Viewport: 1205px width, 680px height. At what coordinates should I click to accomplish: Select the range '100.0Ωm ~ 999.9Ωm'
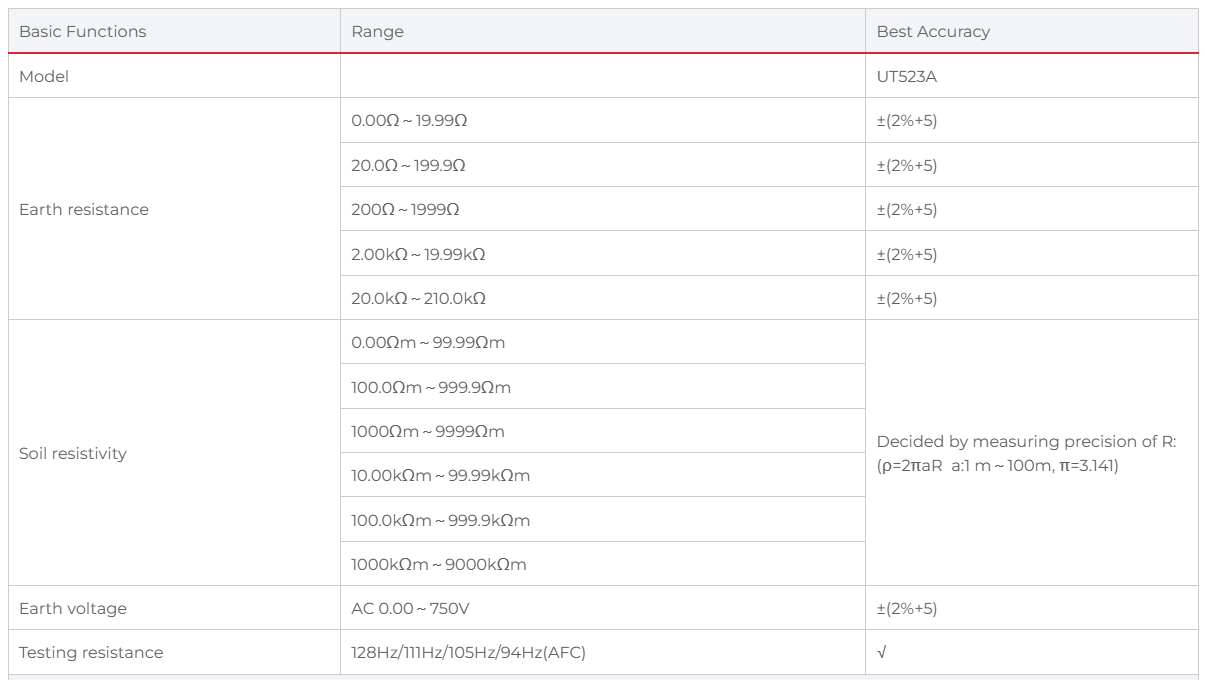coord(431,387)
